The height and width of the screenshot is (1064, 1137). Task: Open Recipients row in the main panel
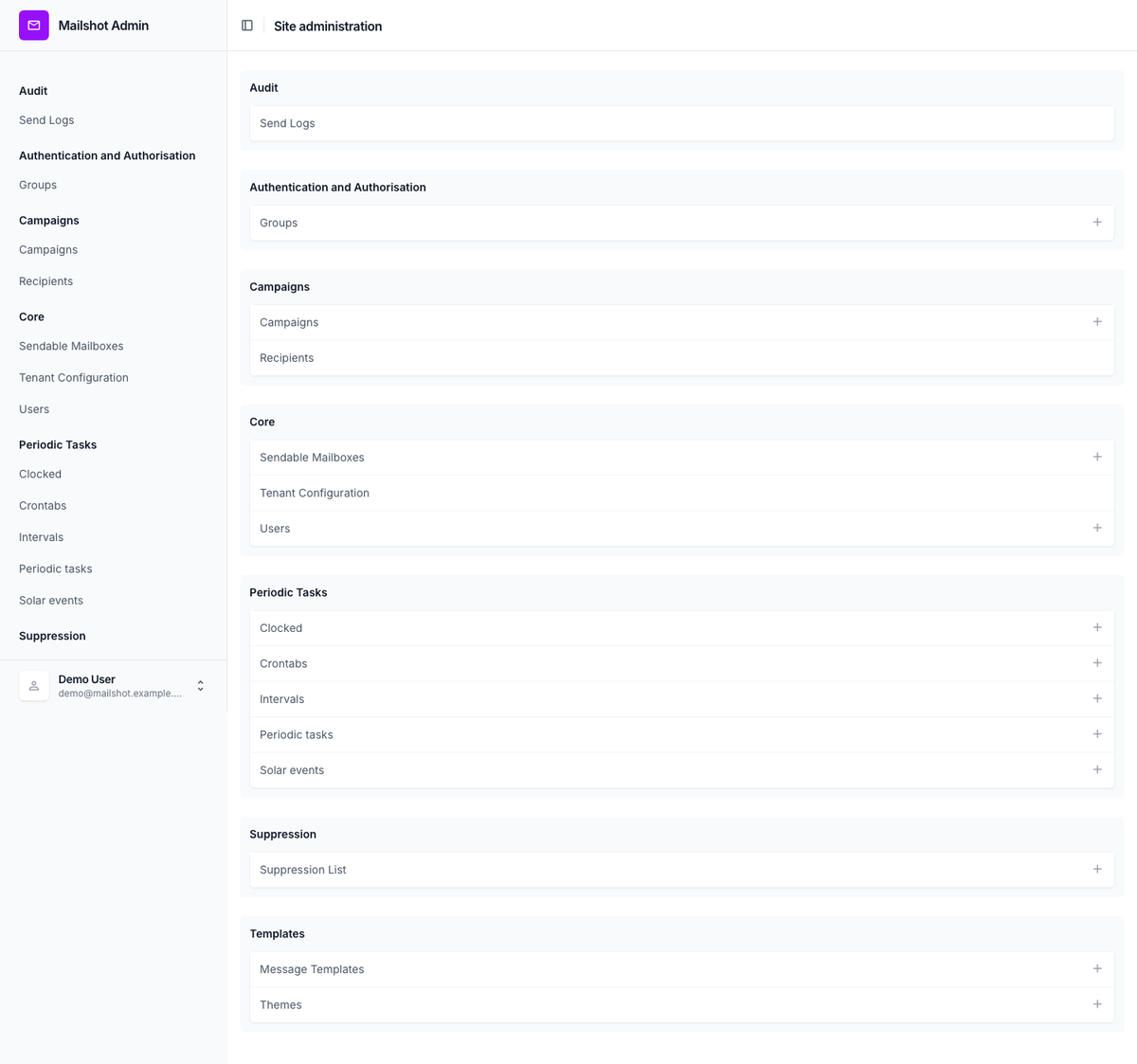click(x=682, y=358)
